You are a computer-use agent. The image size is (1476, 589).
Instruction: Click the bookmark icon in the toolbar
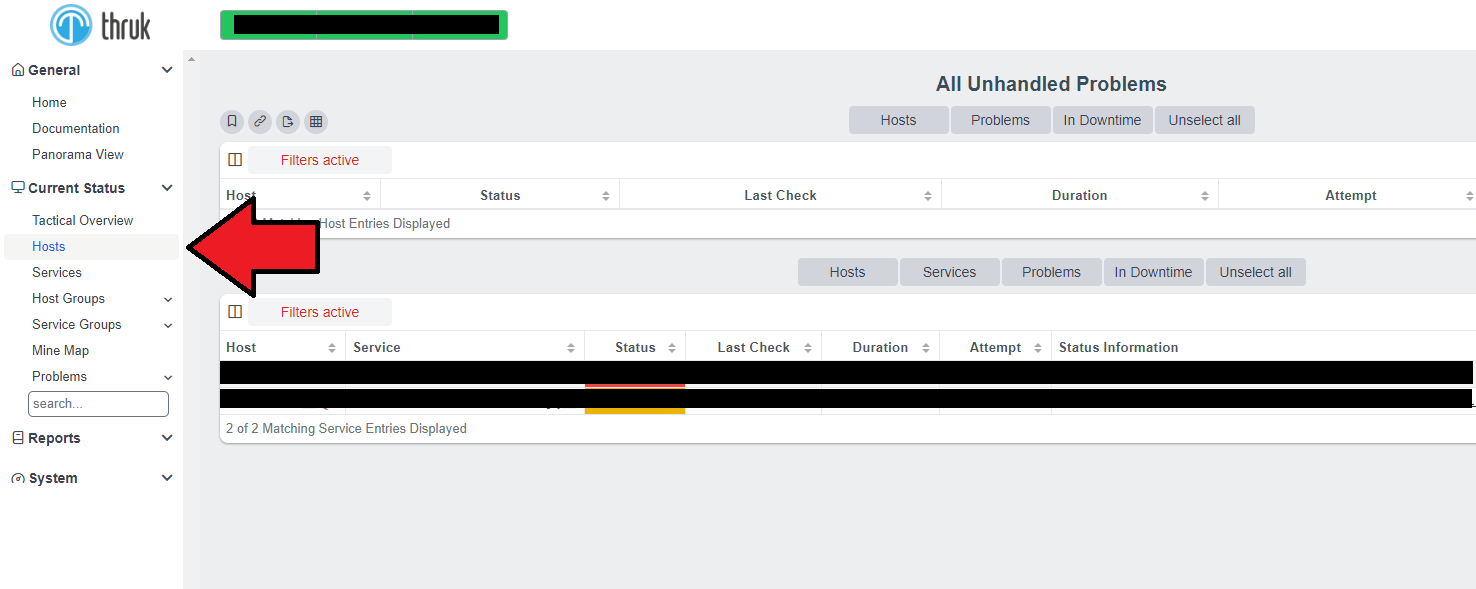(x=231, y=121)
